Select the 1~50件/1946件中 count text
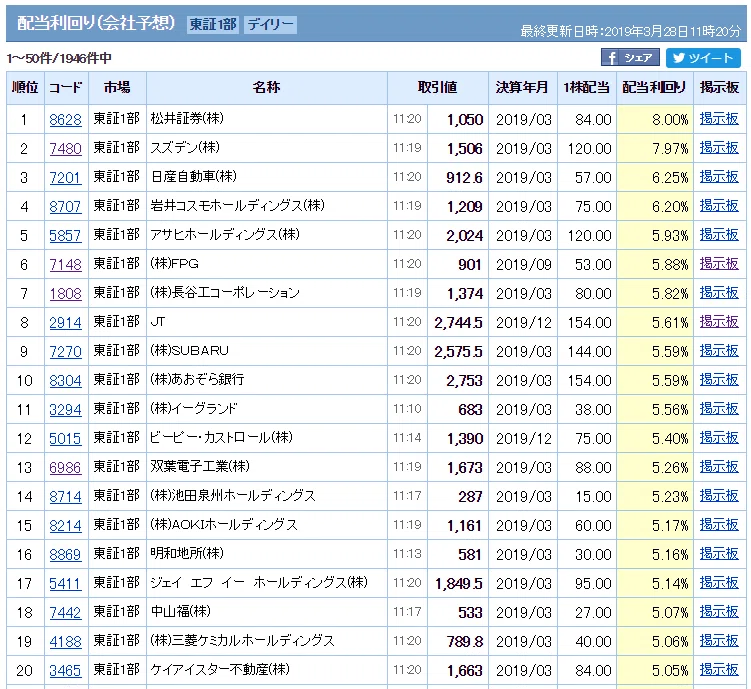The height and width of the screenshot is (689, 751). point(59,58)
